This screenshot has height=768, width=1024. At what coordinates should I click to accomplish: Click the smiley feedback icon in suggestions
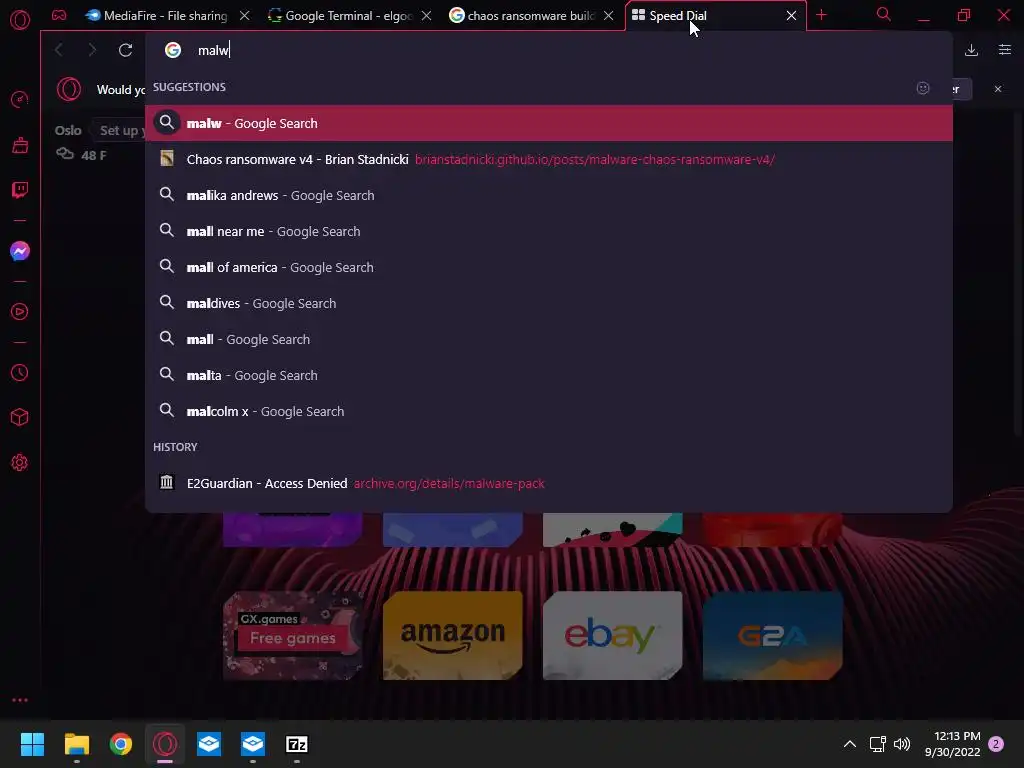923,88
